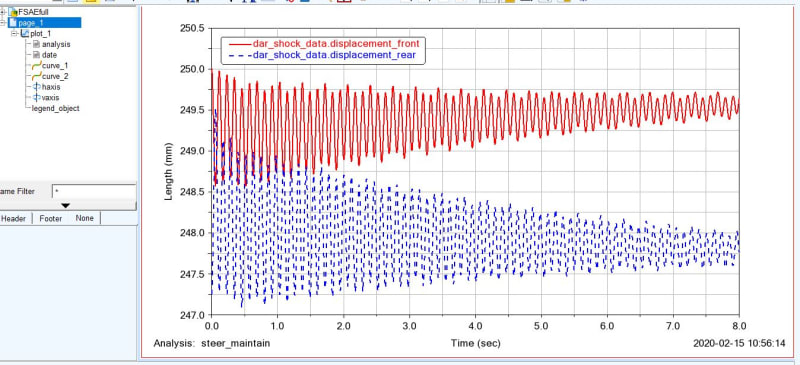Switch to the Footer tab
Screen dimensions: 800x365
(51, 218)
